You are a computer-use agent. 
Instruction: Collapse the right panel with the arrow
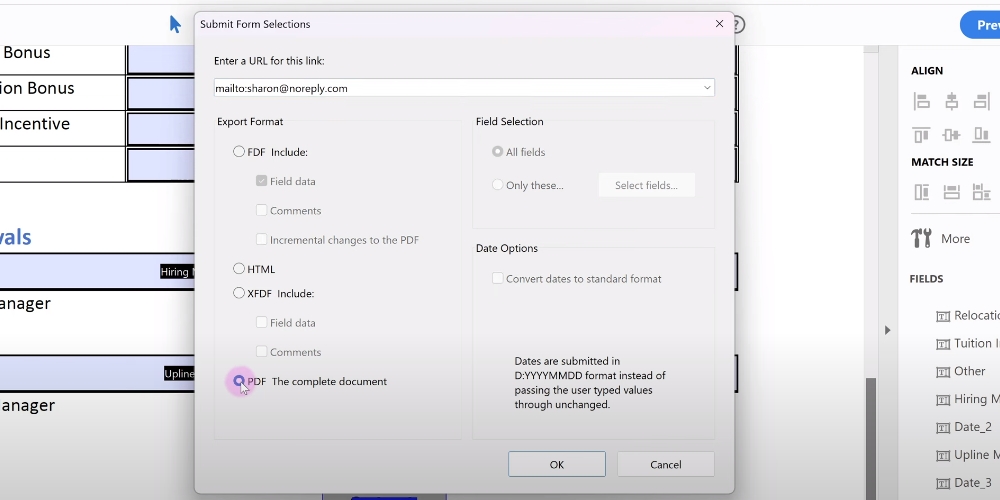[x=886, y=330]
